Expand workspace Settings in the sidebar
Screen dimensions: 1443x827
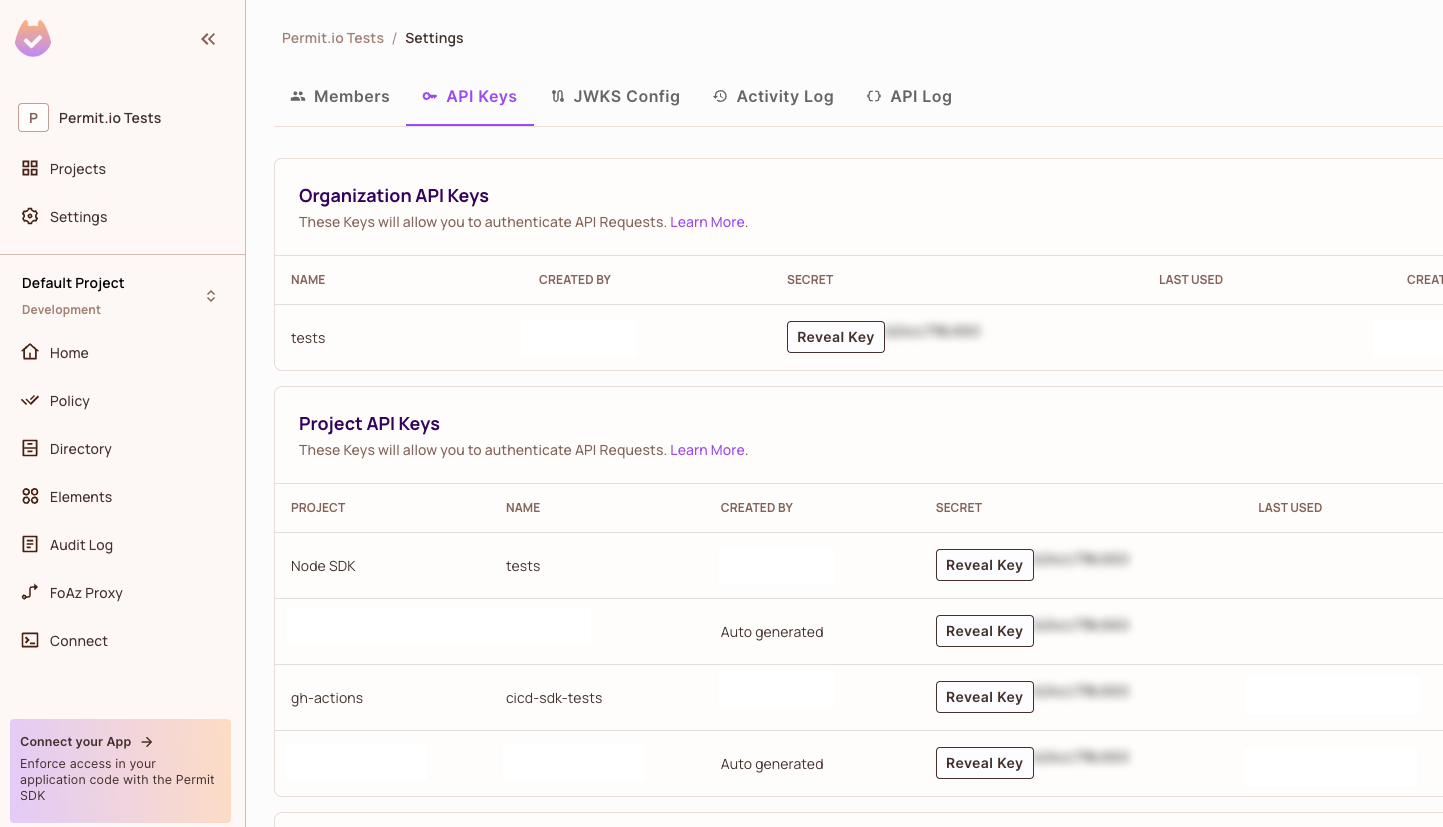pyautogui.click(x=78, y=216)
